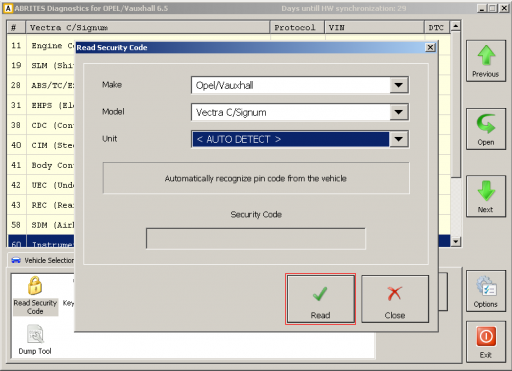Click the Security Code output field
Screen dimensions: 512x371
tap(256, 238)
